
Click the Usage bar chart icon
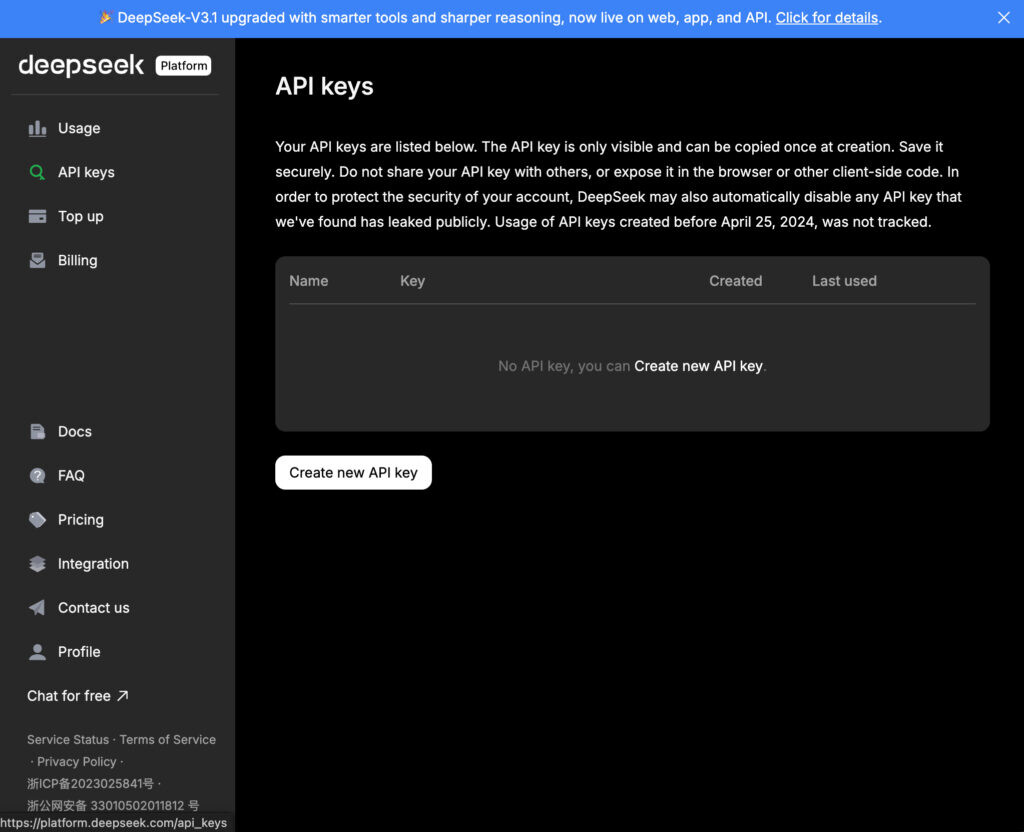(37, 128)
